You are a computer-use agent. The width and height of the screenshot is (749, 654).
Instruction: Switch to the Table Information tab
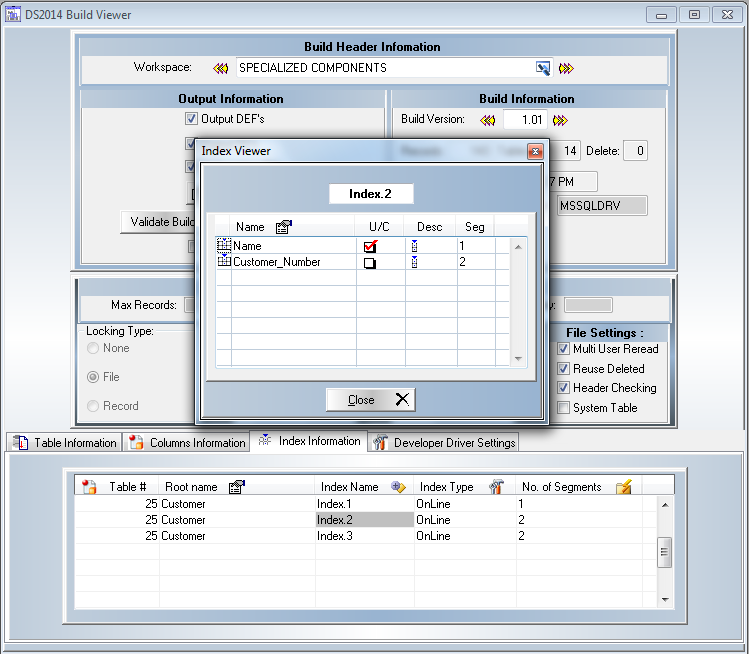point(66,443)
